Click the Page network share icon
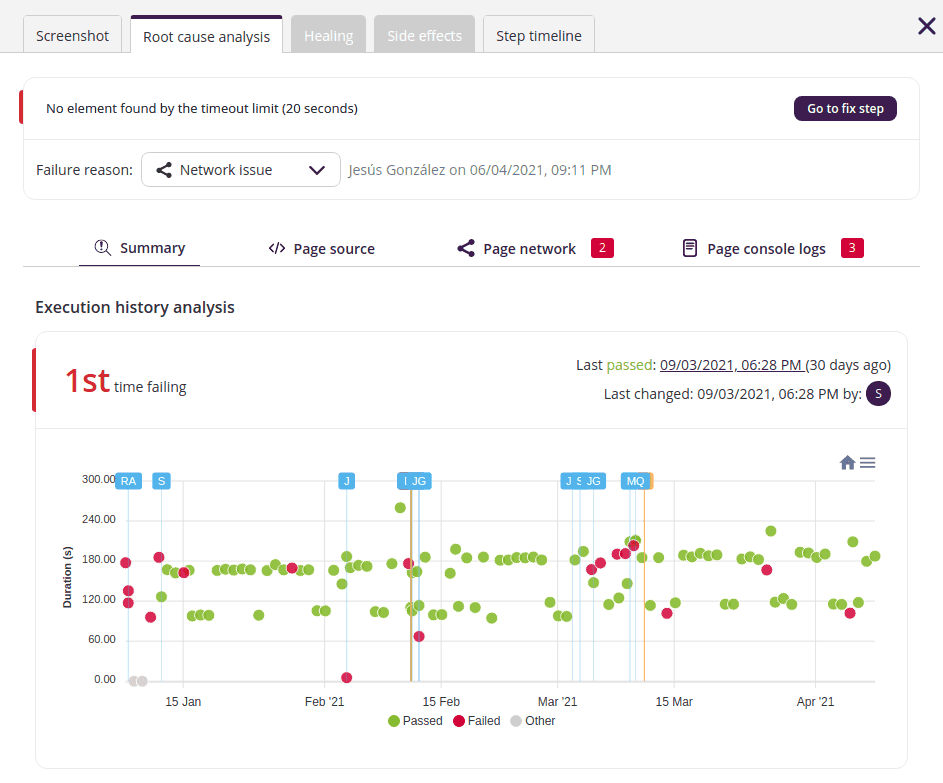The height and width of the screenshot is (783, 943). 465,248
